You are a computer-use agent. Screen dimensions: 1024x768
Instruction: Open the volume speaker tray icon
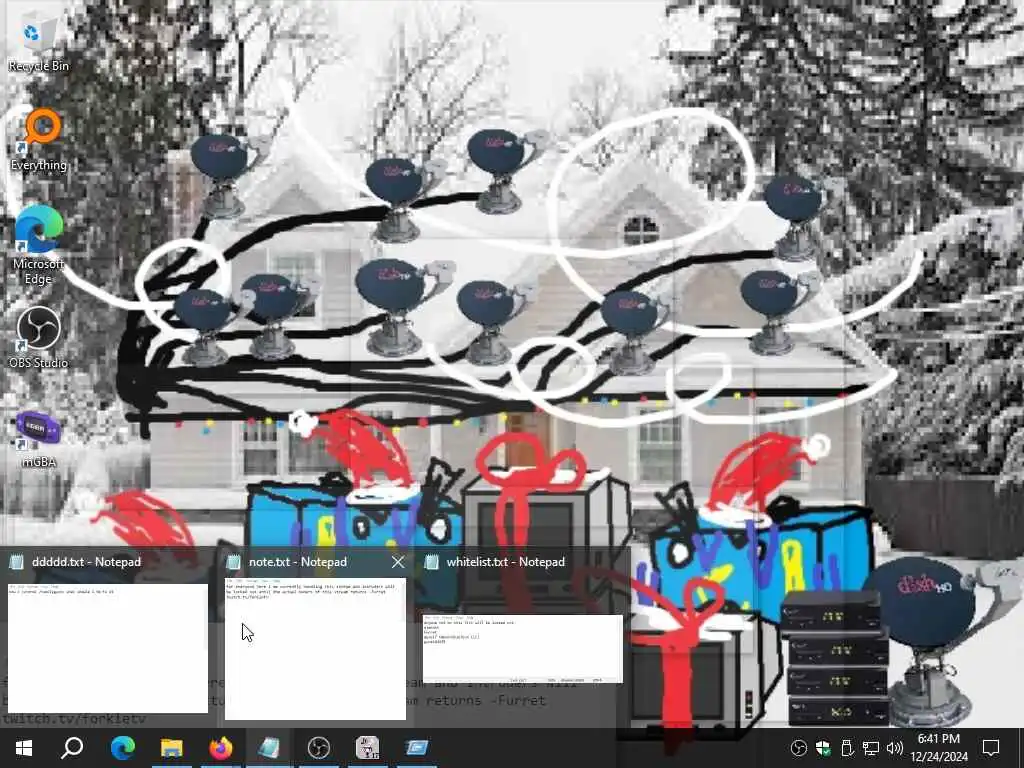pos(895,748)
